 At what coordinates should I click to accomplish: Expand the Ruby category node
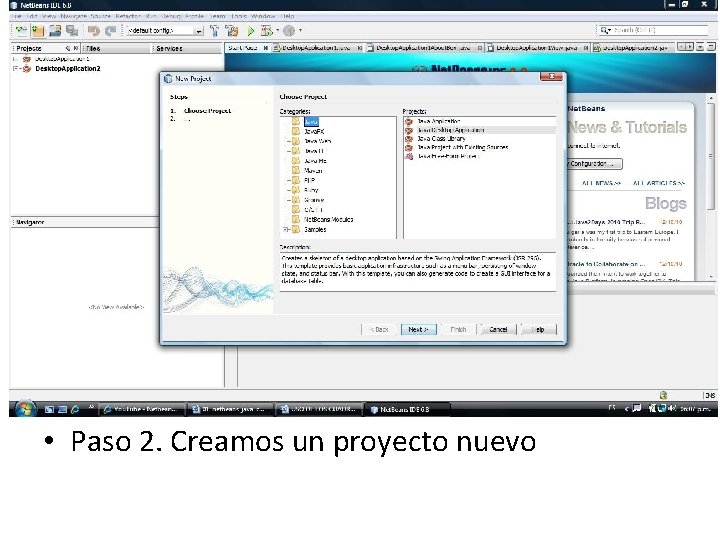pos(288,190)
